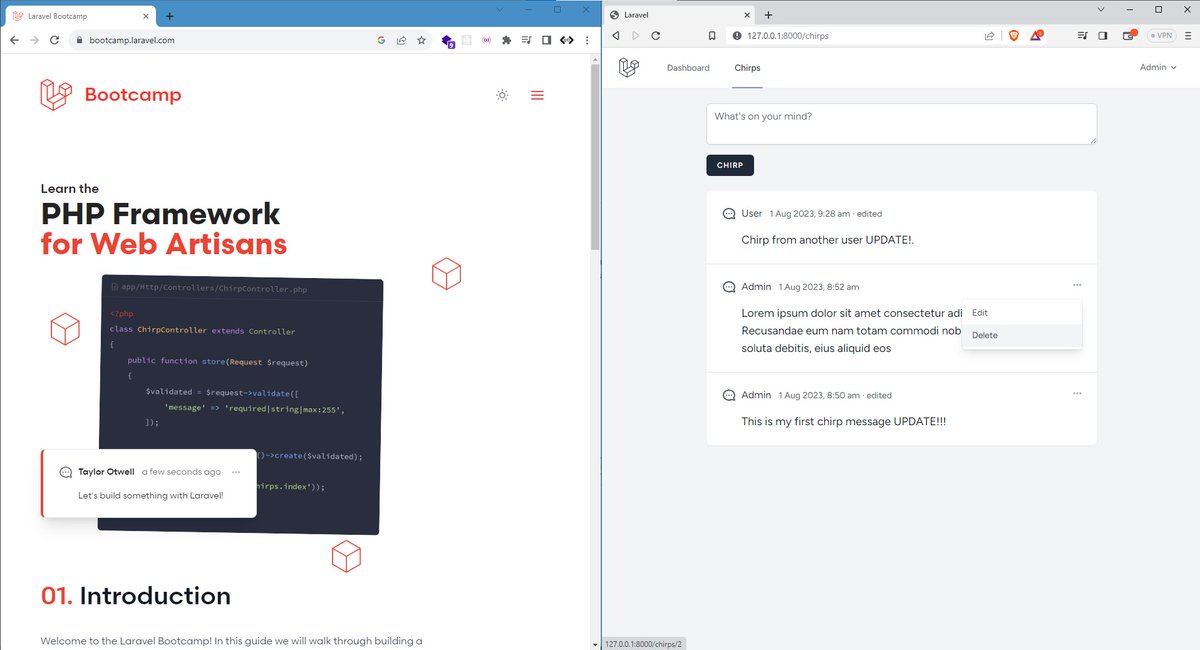Open the purple extension with badge in Chrome

pyautogui.click(x=448, y=41)
